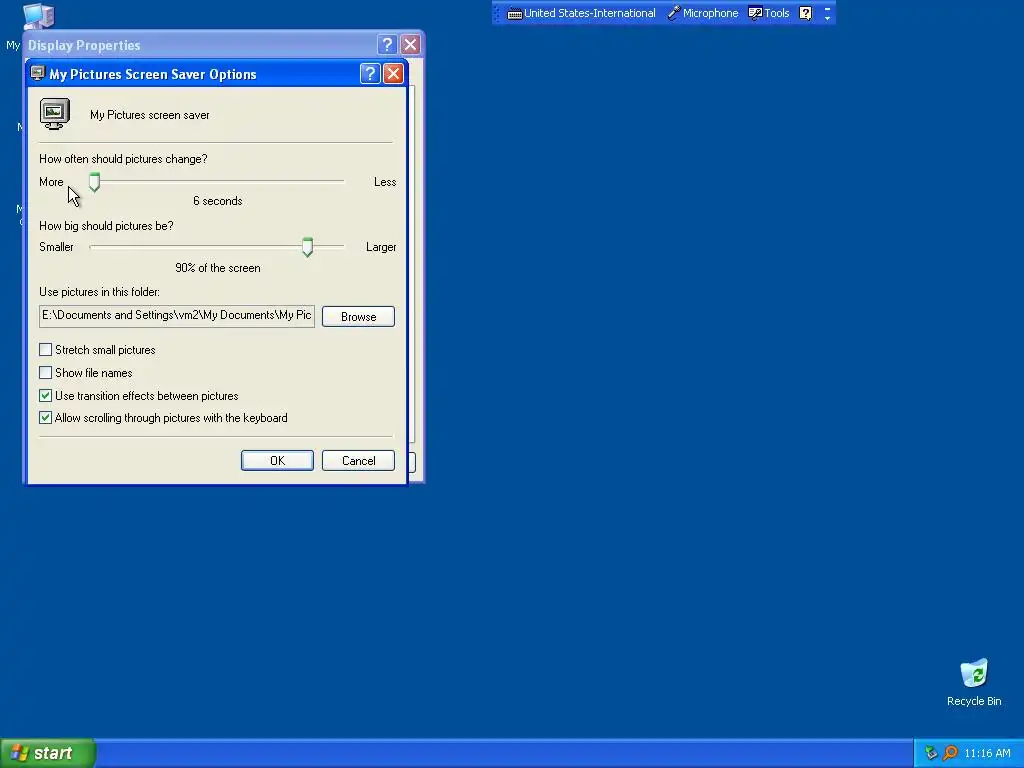Click the My Computer icon on desktop
This screenshot has width=1024, height=768.
[38, 16]
